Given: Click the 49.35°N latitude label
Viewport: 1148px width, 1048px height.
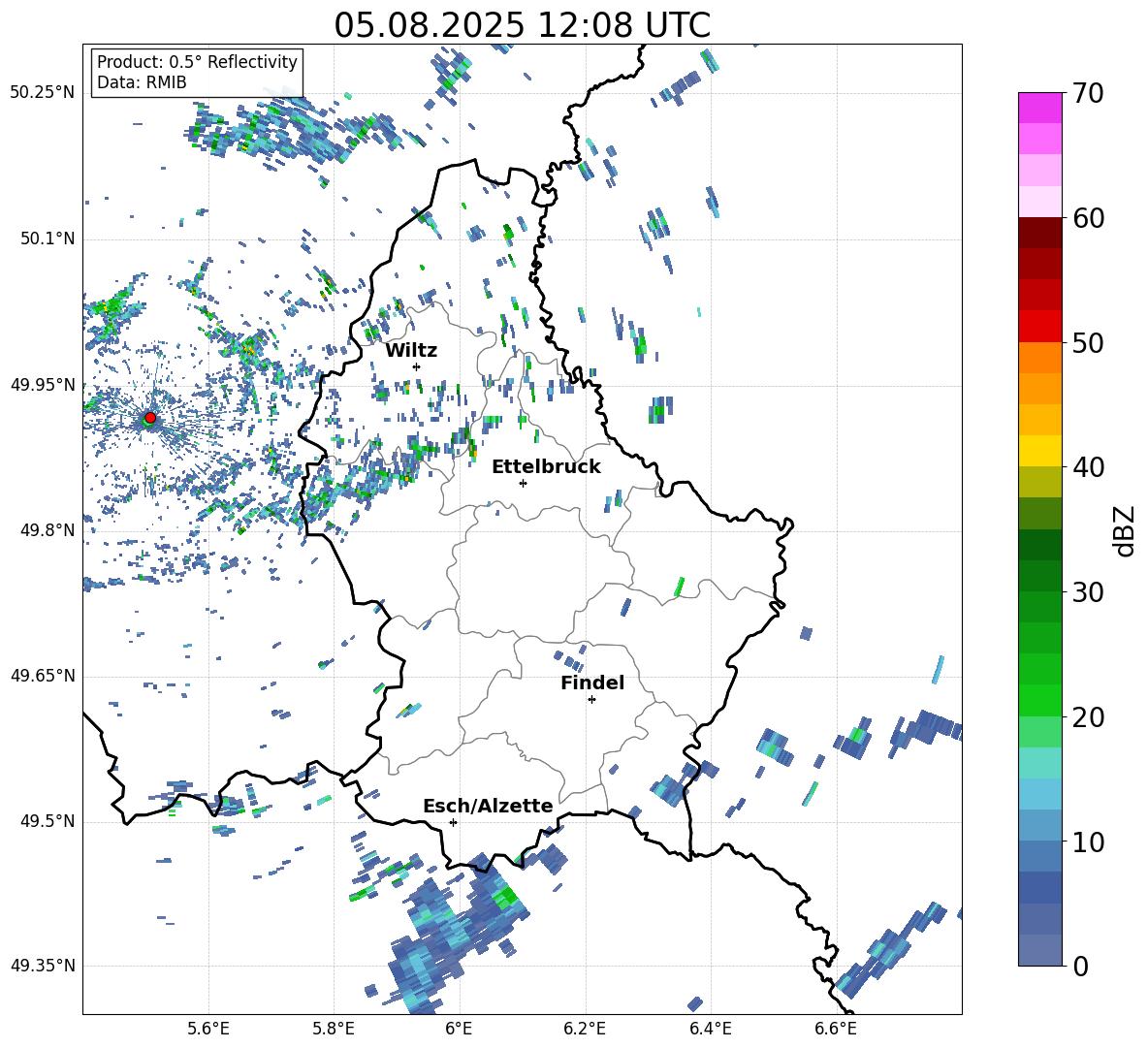Looking at the screenshot, I should (x=43, y=966).
